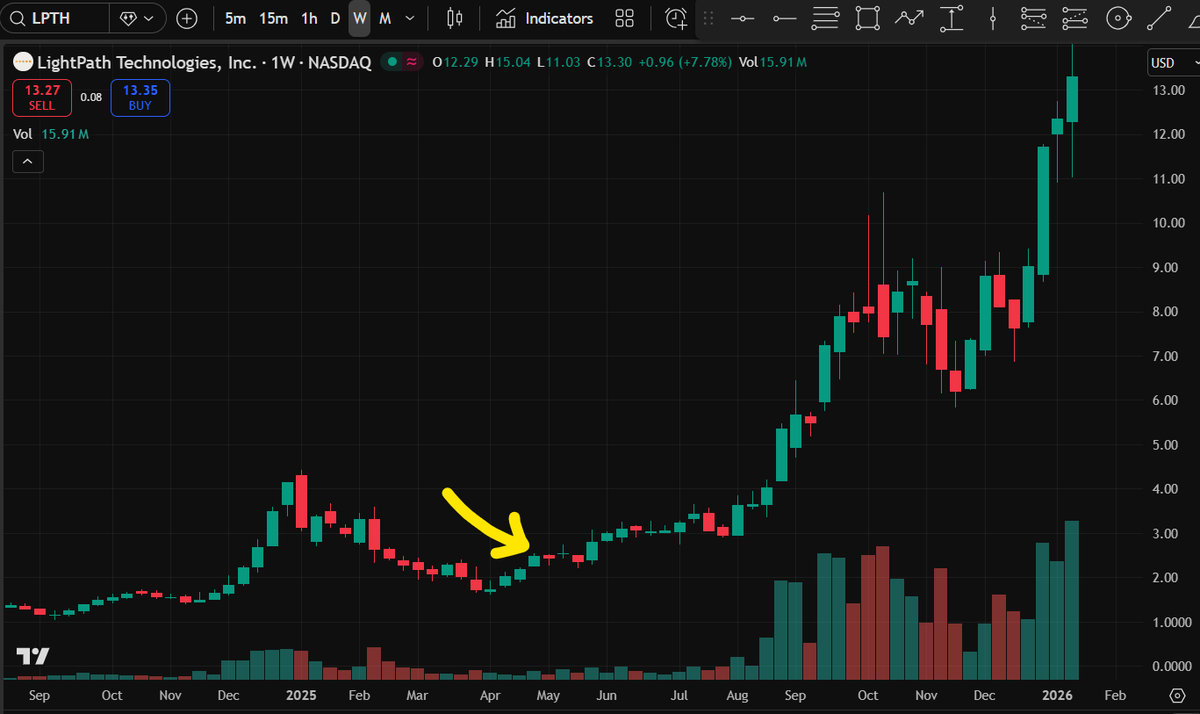Create an alert with the clock icon
1200x714 pixels.
tap(677, 18)
